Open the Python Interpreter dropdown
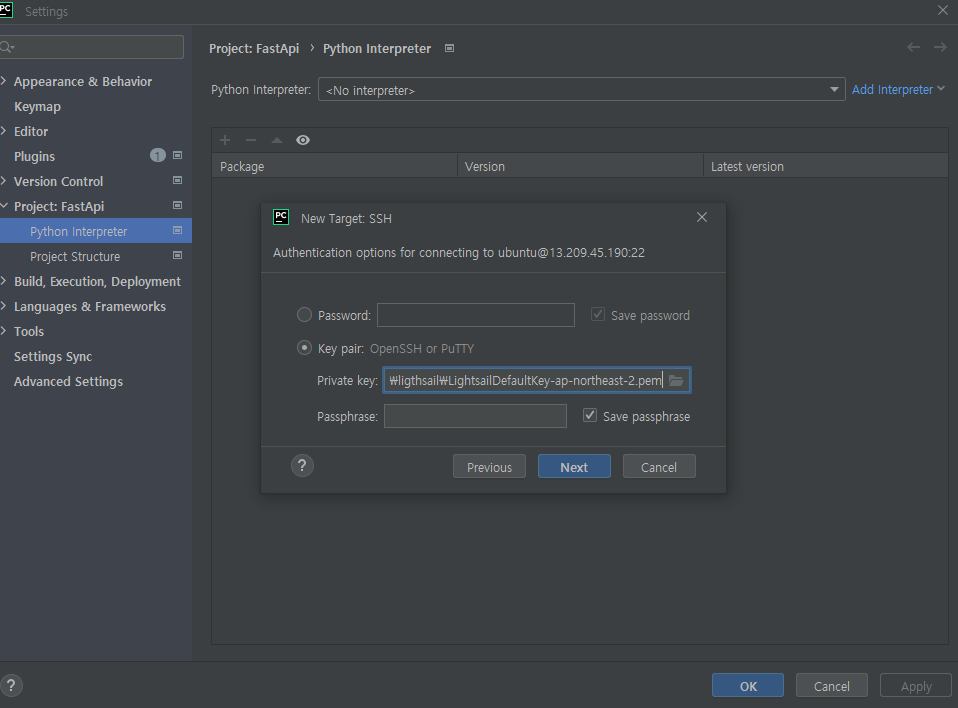 tap(581, 90)
